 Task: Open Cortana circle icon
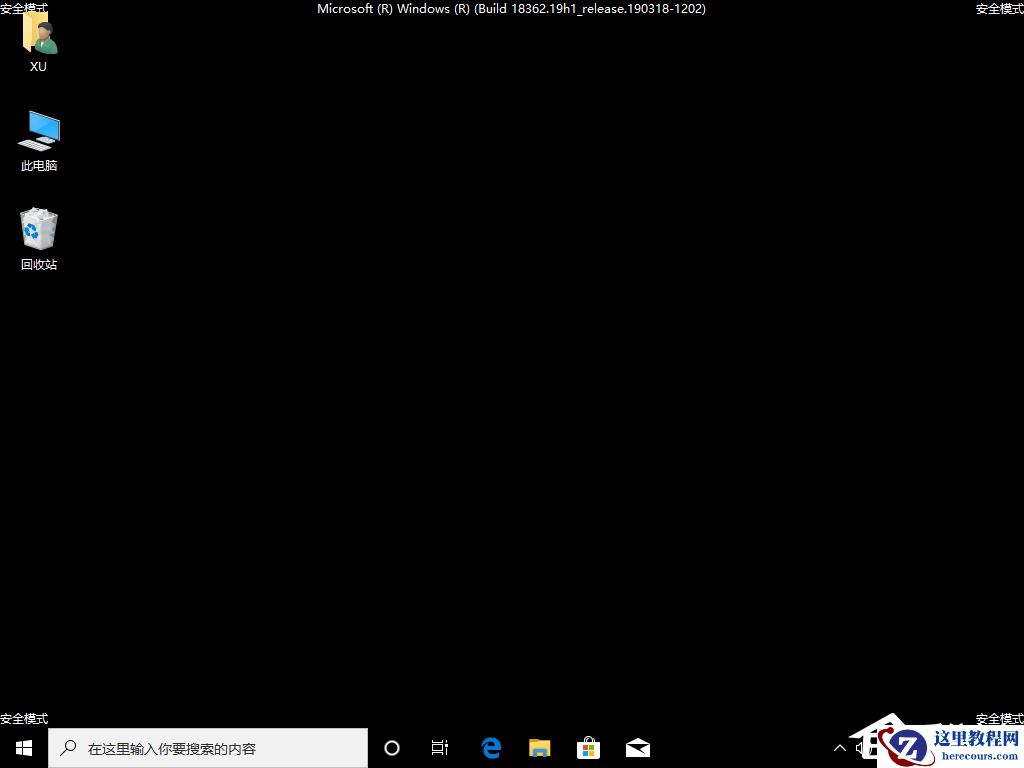tap(392, 748)
